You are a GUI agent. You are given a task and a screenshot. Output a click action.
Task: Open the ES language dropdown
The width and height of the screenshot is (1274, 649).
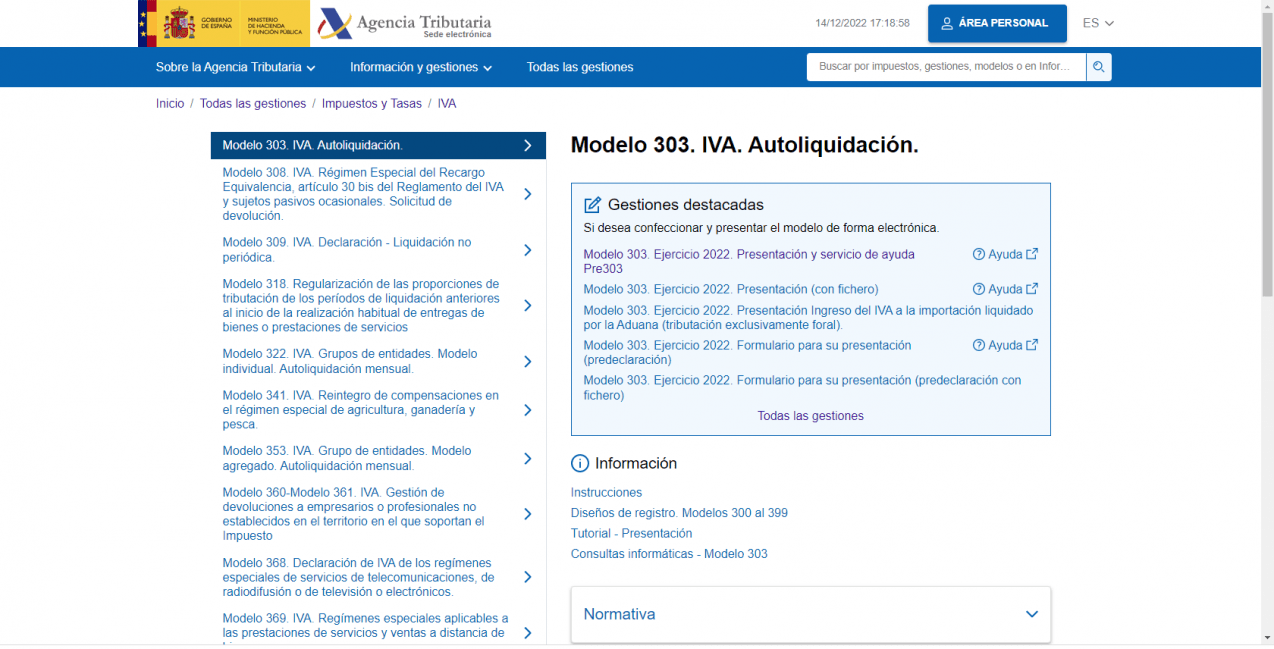(1098, 22)
